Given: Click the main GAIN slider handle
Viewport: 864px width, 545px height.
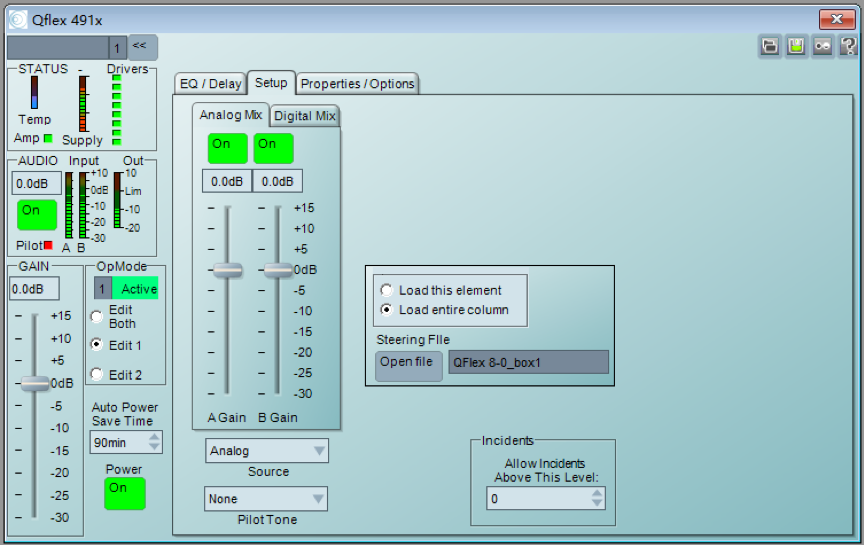Looking at the screenshot, I should (x=35, y=384).
